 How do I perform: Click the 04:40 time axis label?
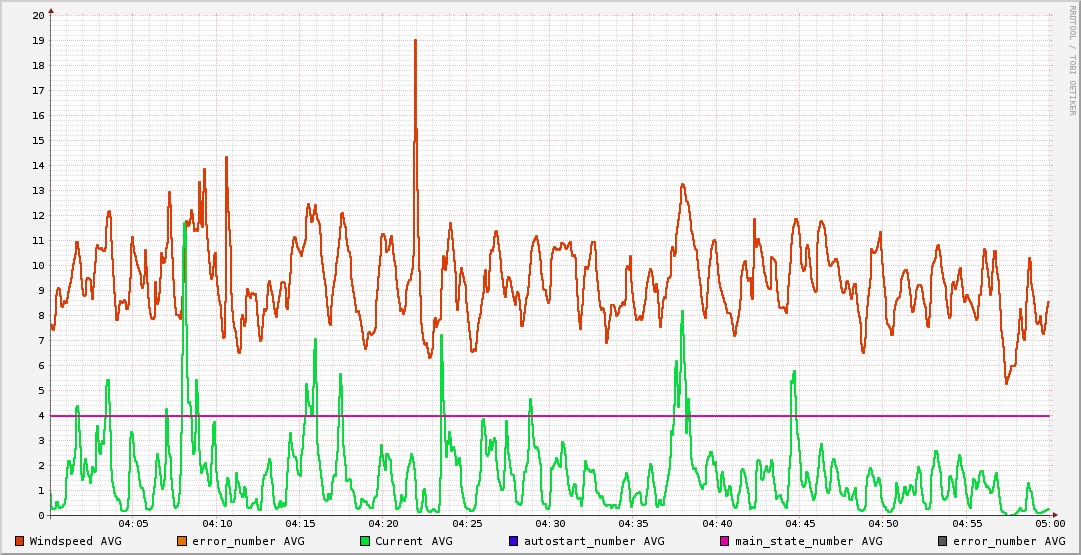click(x=716, y=525)
